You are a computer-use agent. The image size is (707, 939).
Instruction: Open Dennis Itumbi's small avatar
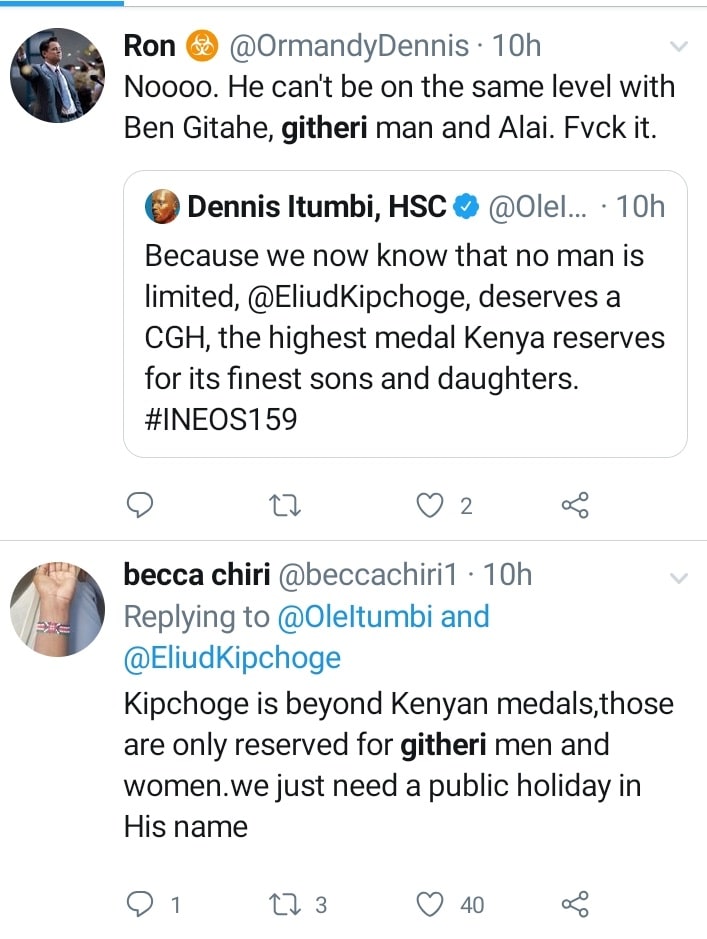165,206
